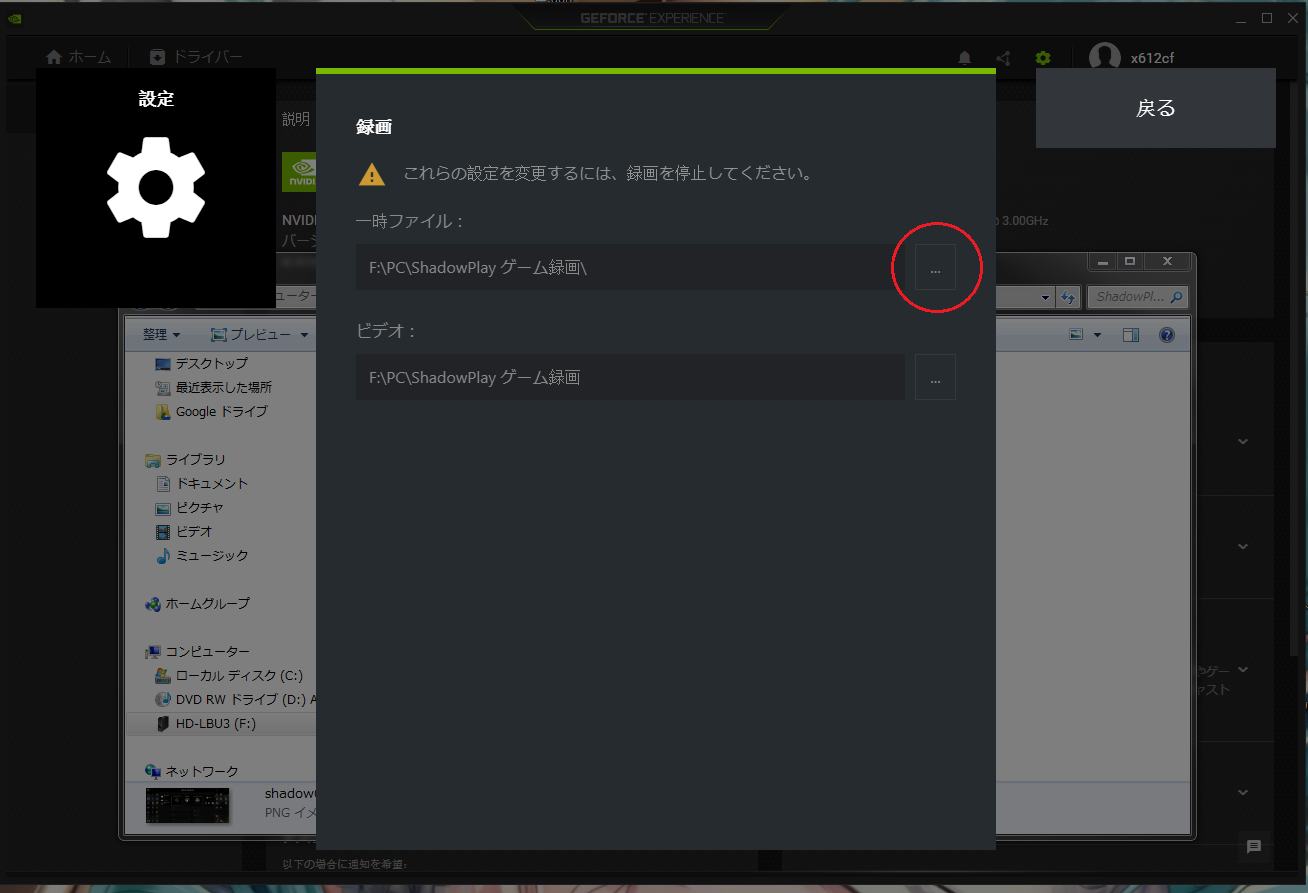Open the Explorer view options dropdown arrow
Image resolution: width=1308 pixels, height=893 pixels.
pos(1097,335)
